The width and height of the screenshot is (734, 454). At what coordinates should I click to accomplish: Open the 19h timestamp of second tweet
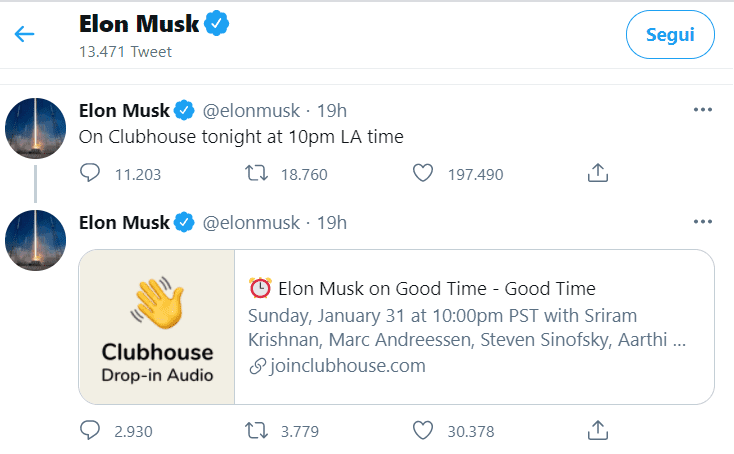[332, 223]
